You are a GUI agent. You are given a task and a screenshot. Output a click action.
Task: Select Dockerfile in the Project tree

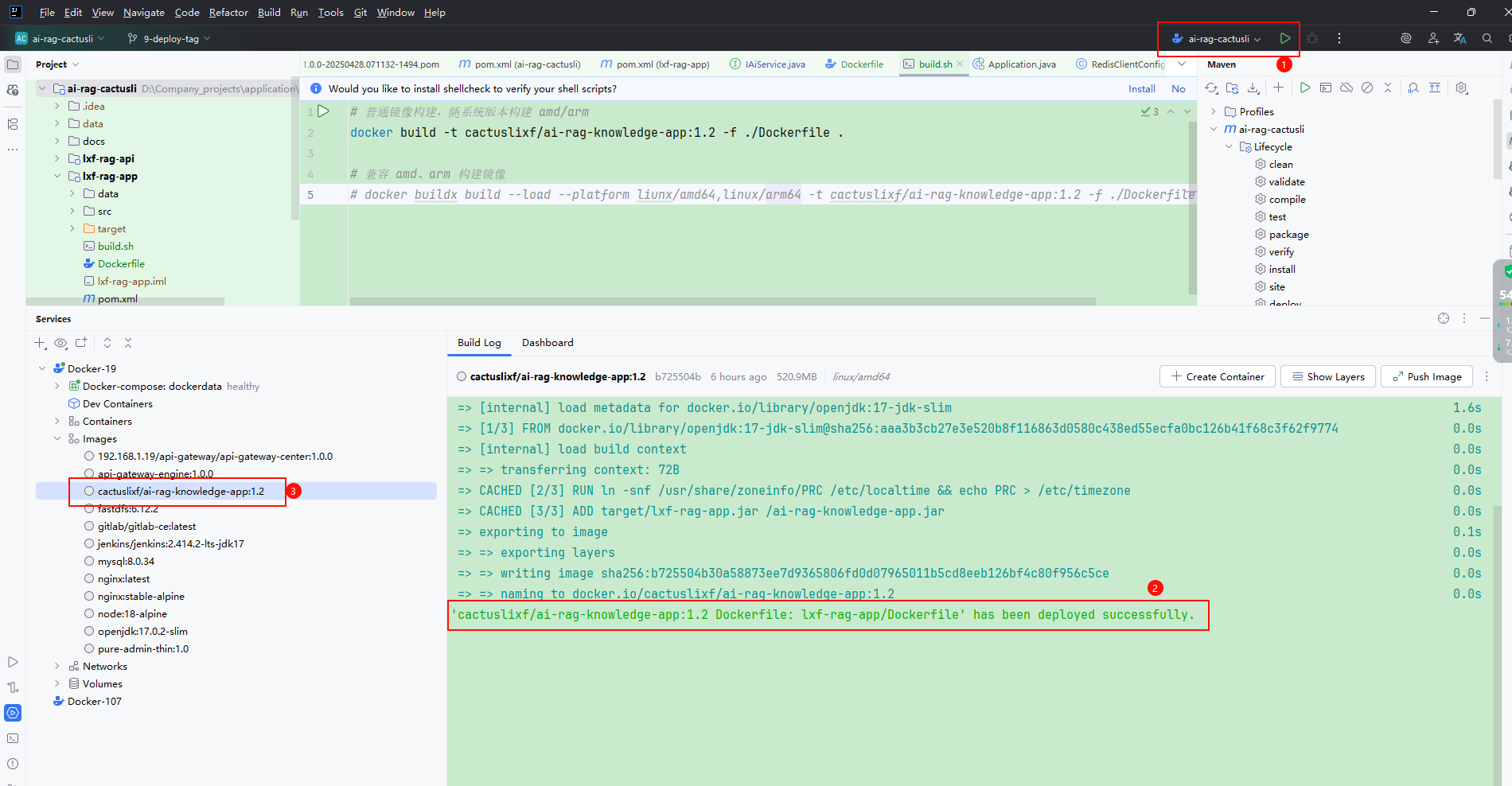pos(121,264)
